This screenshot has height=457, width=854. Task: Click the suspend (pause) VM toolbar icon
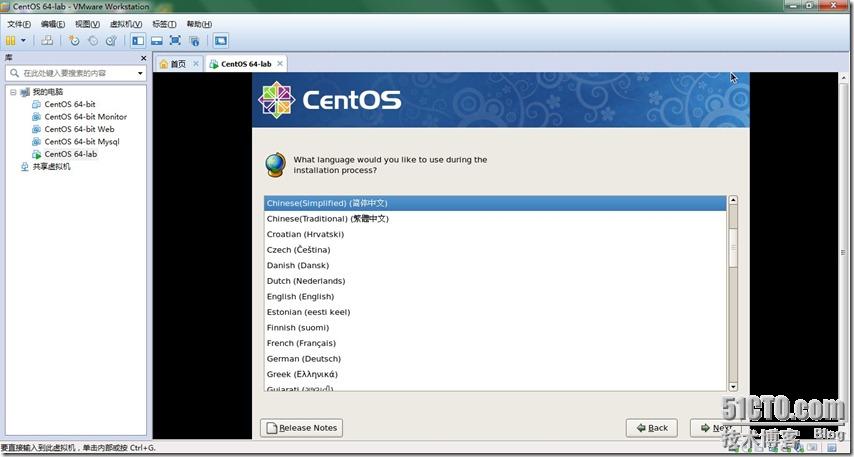point(10,40)
